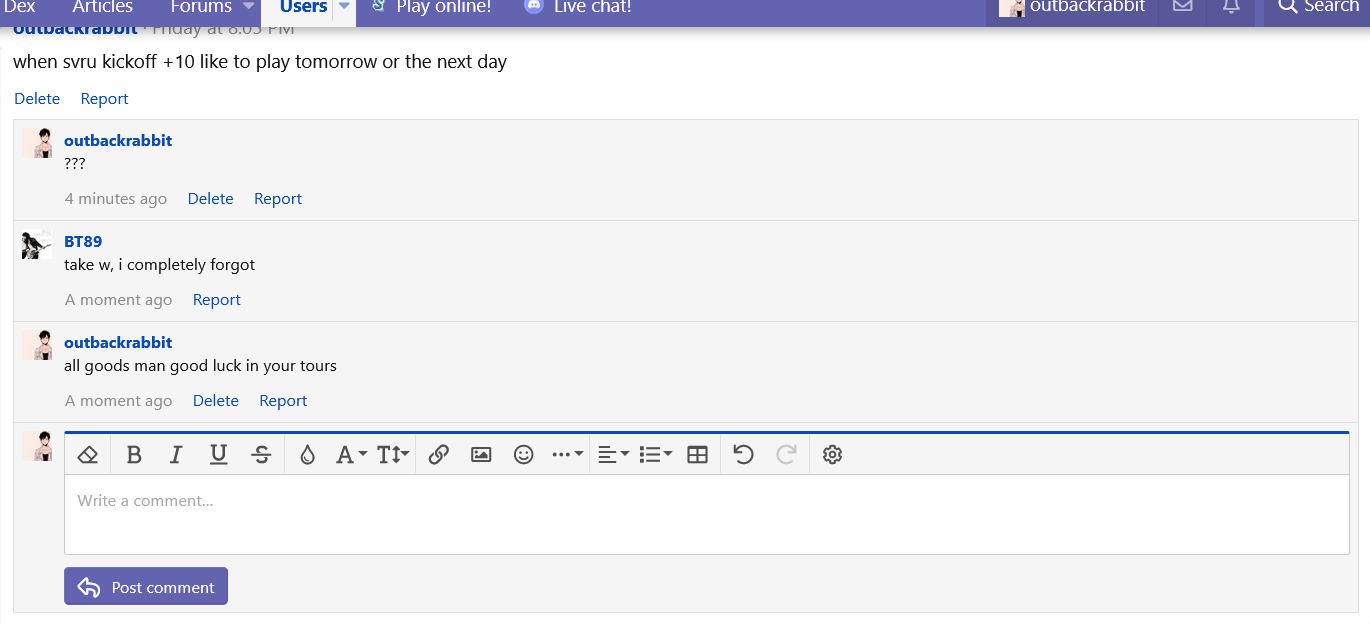
Task: Click the eraser remove formatting icon
Action: pyautogui.click(x=88, y=455)
